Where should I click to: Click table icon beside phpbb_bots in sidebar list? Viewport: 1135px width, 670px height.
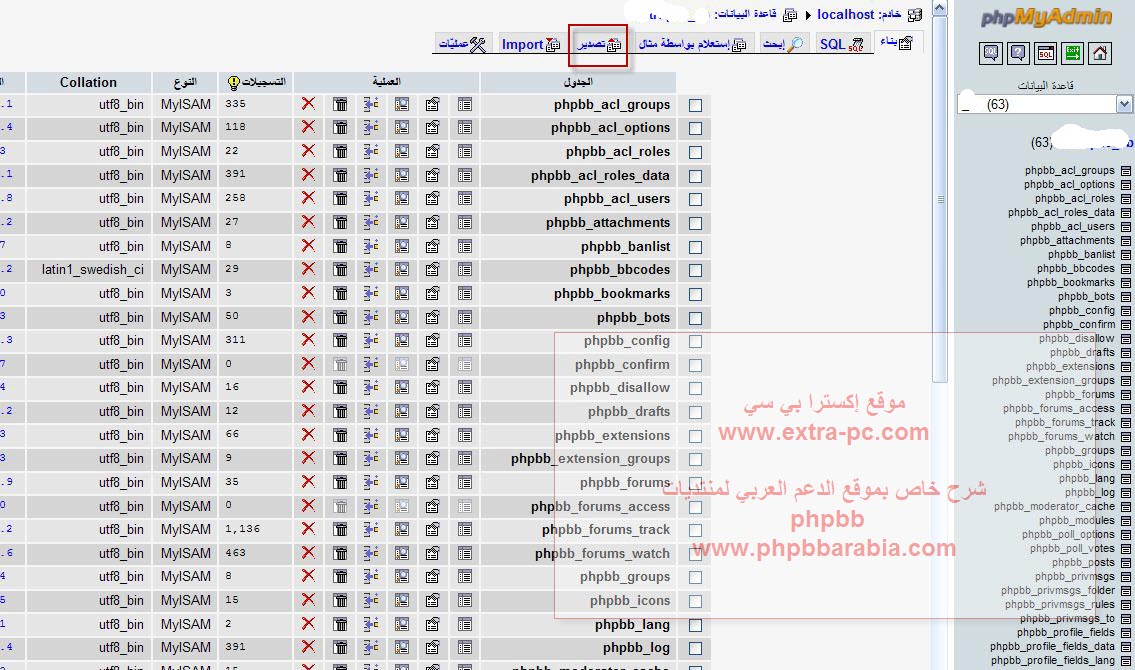tap(1126, 297)
